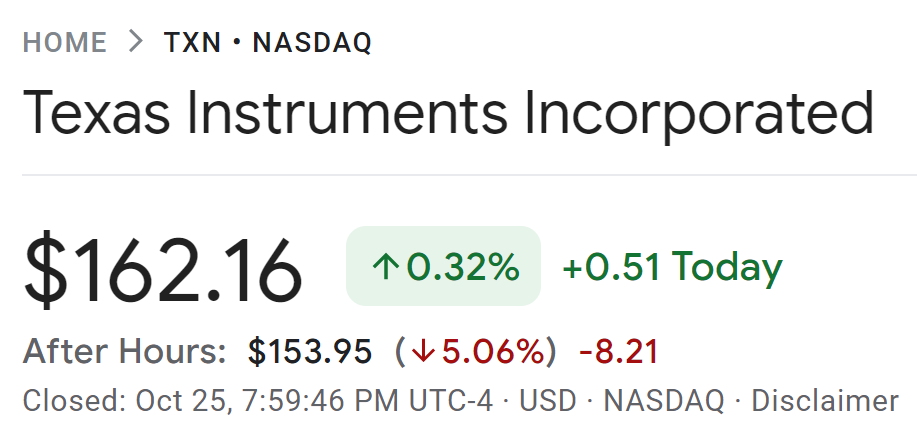Go to the HOME breadcrumb link
The width and height of the screenshot is (917, 422).
click(x=65, y=43)
